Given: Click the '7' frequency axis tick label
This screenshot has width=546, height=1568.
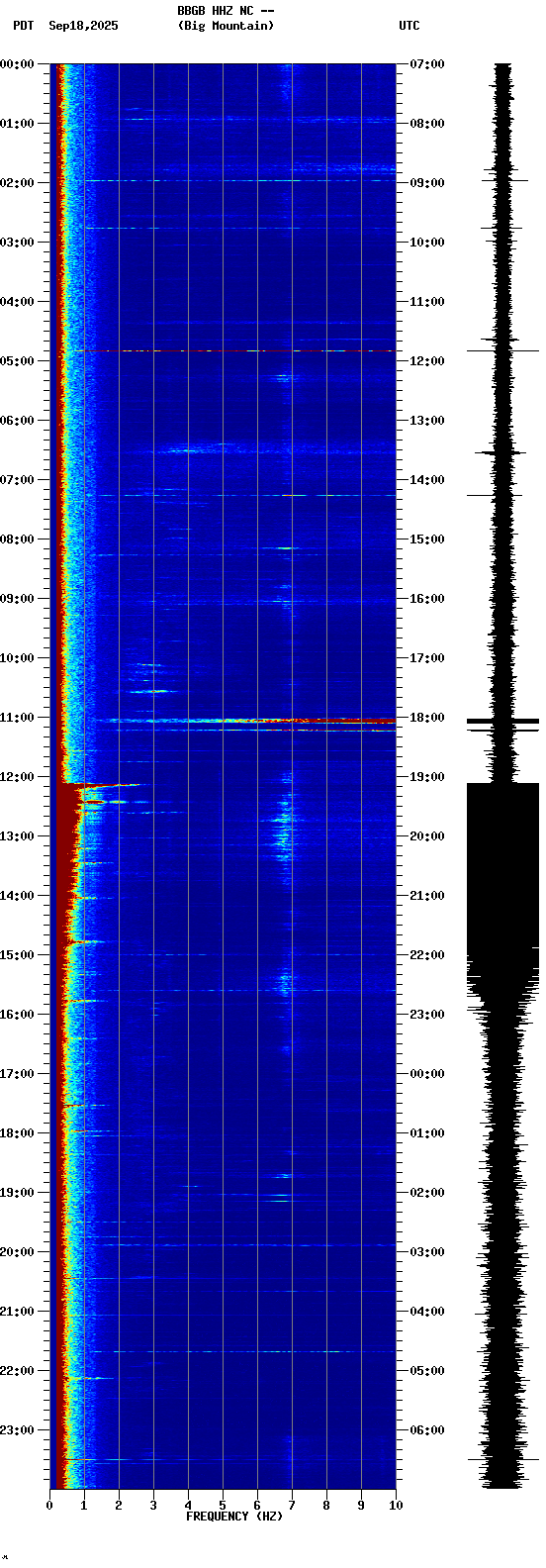Looking at the screenshot, I should coord(292,1506).
